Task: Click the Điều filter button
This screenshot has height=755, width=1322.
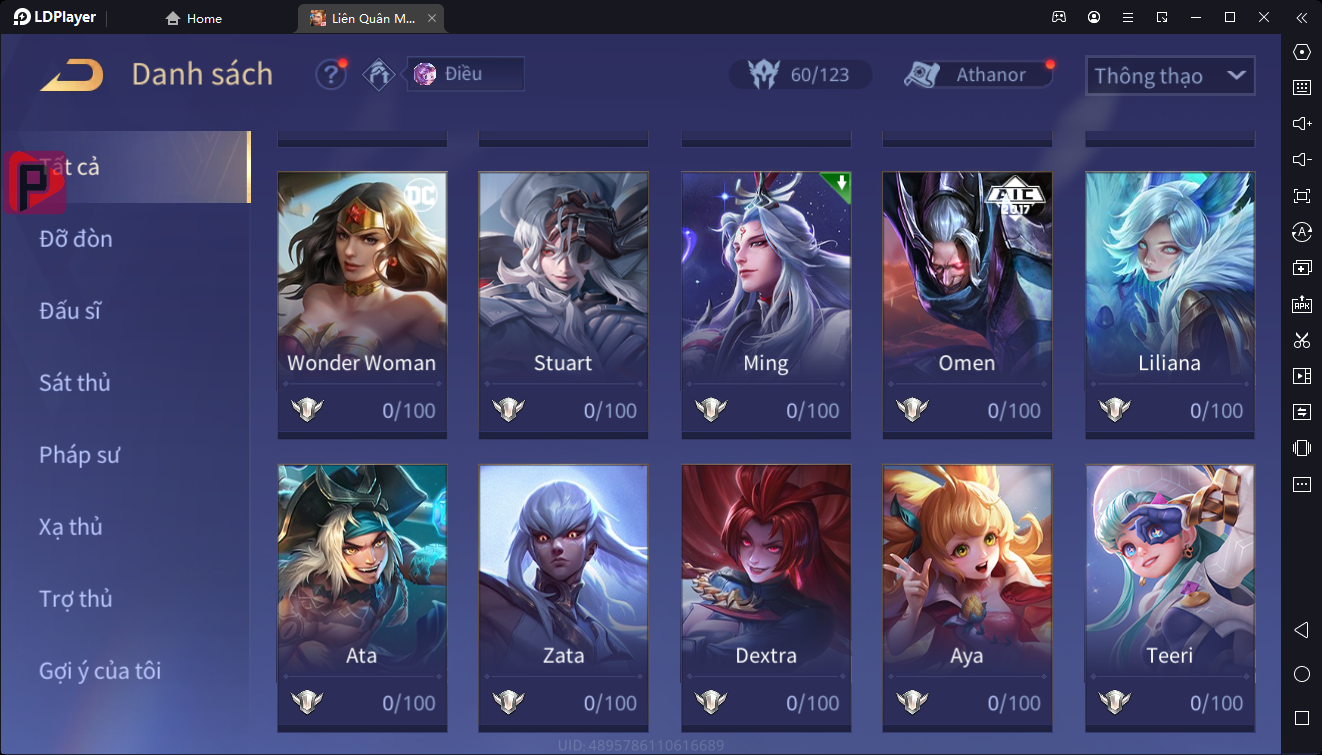Action: 465,74
